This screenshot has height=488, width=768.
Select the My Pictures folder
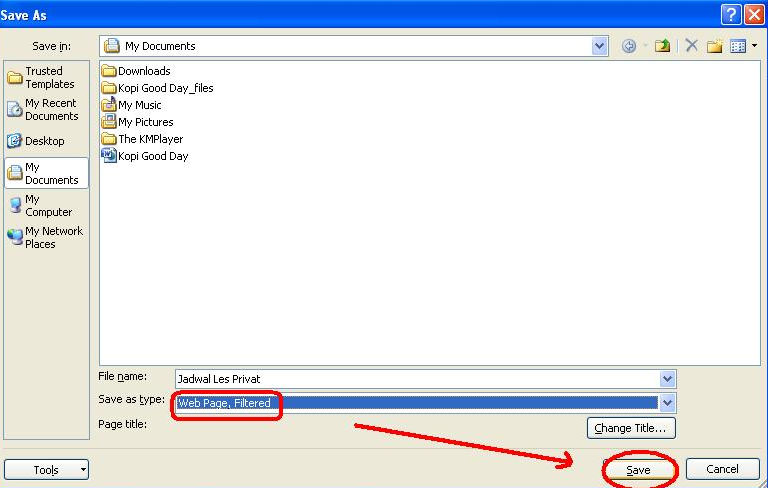coord(137,122)
